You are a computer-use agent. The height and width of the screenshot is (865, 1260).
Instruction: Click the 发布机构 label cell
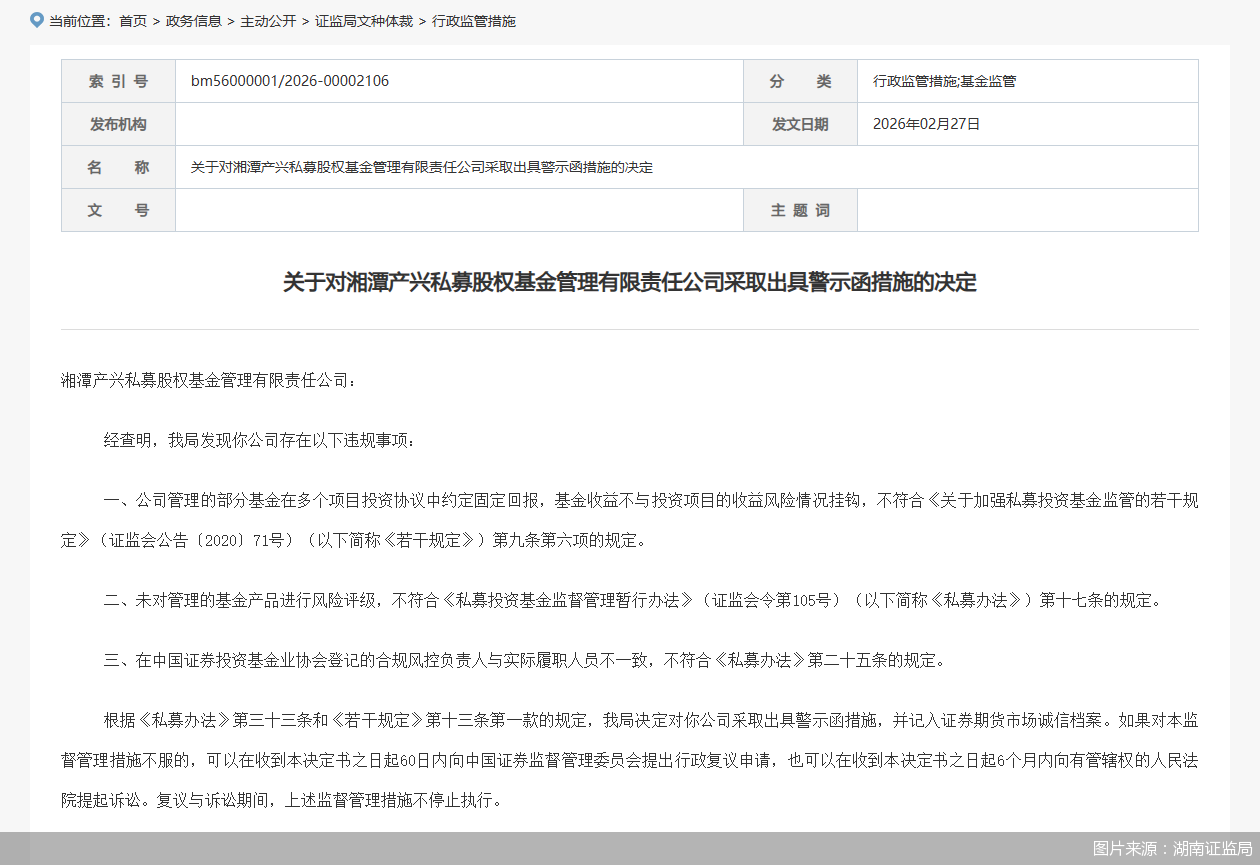[x=118, y=124]
